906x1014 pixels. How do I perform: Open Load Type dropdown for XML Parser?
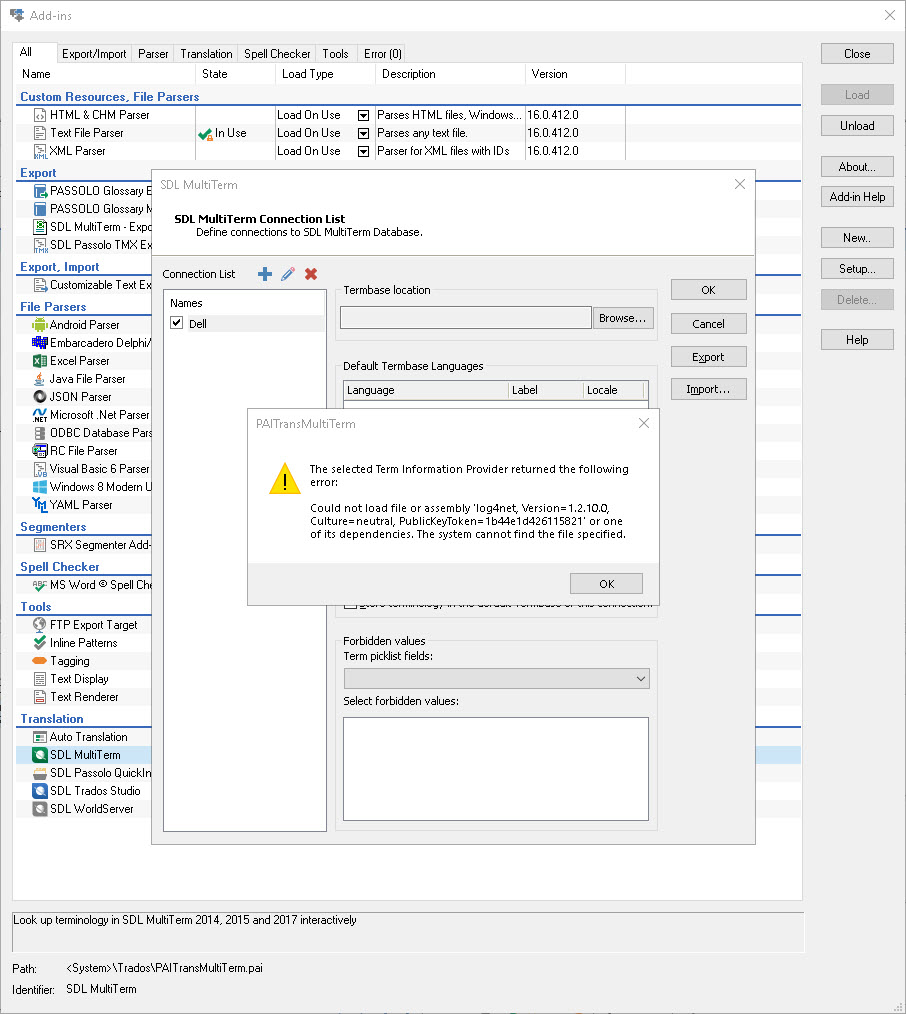364,151
